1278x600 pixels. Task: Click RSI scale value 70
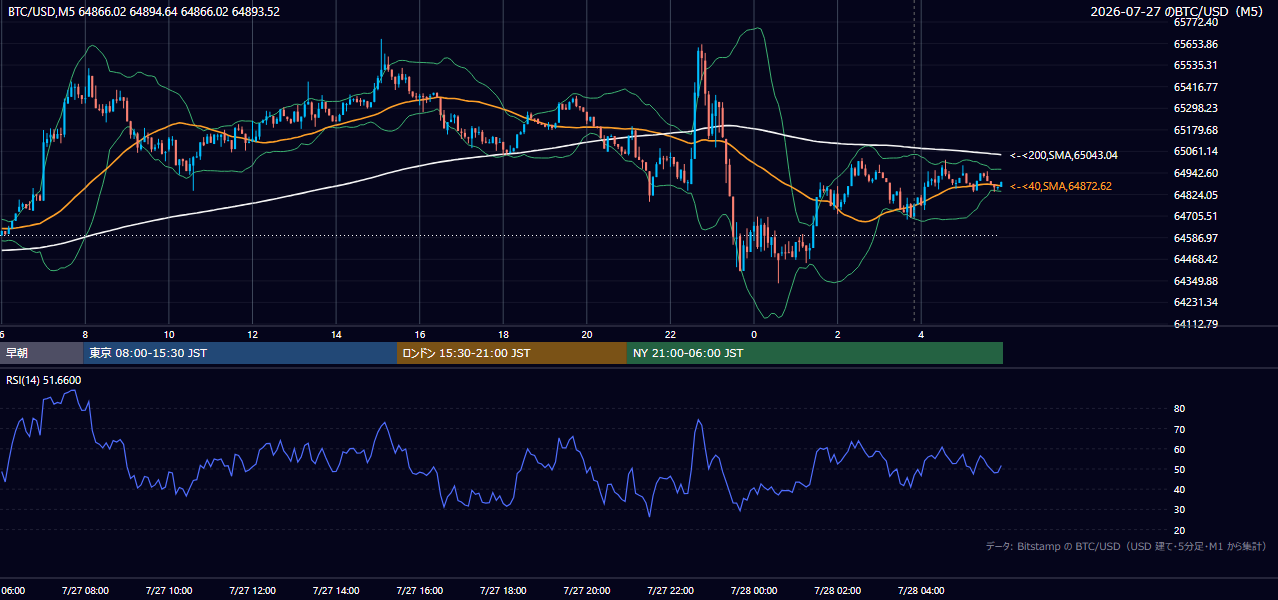pos(1179,429)
